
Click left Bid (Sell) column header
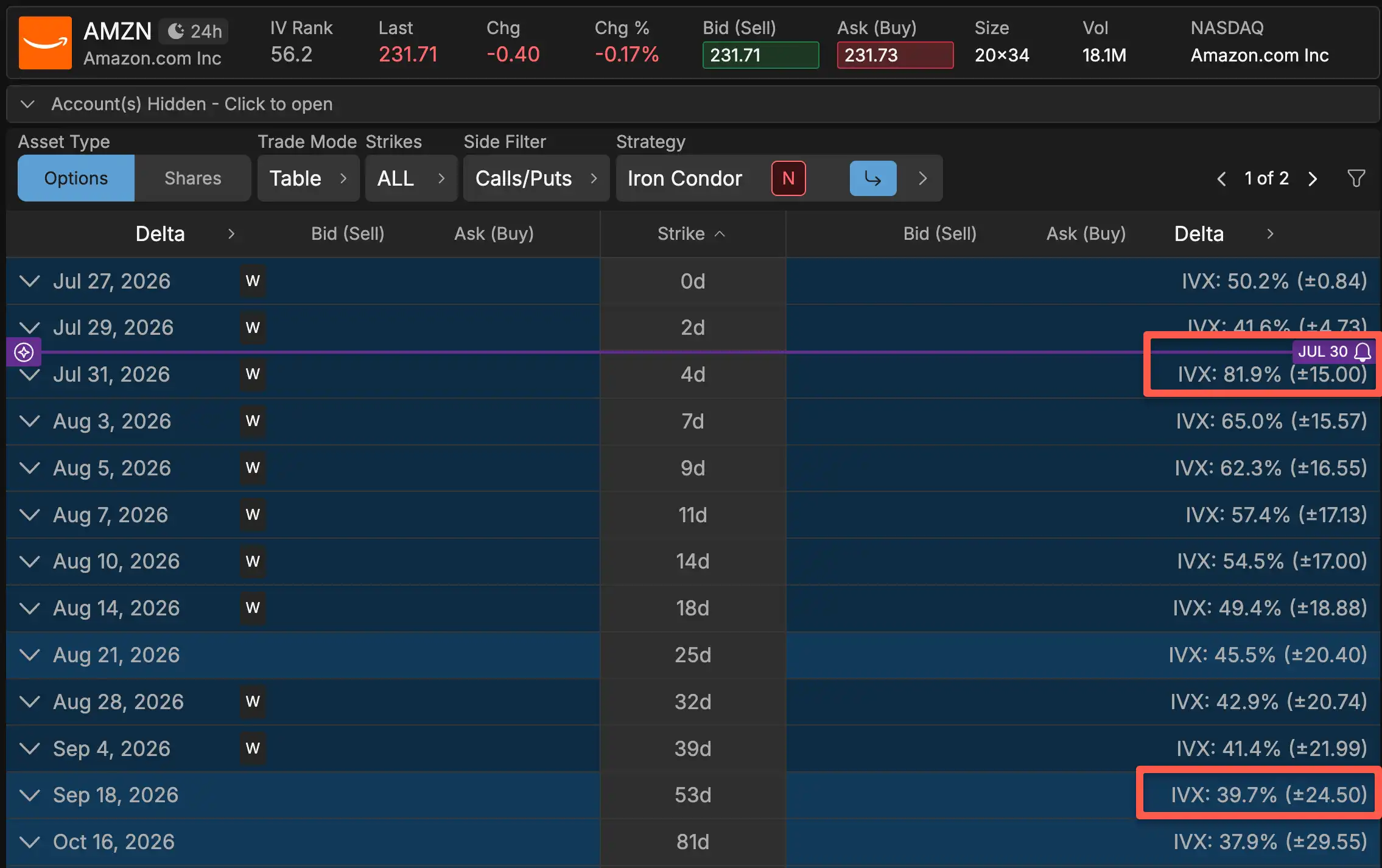pyautogui.click(x=348, y=234)
